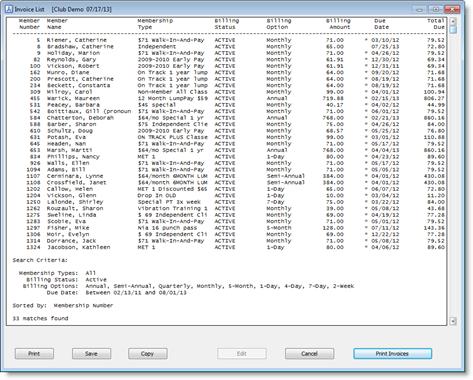Click the disabled Edit button
Viewport: 473px width, 380px height.
point(242,354)
